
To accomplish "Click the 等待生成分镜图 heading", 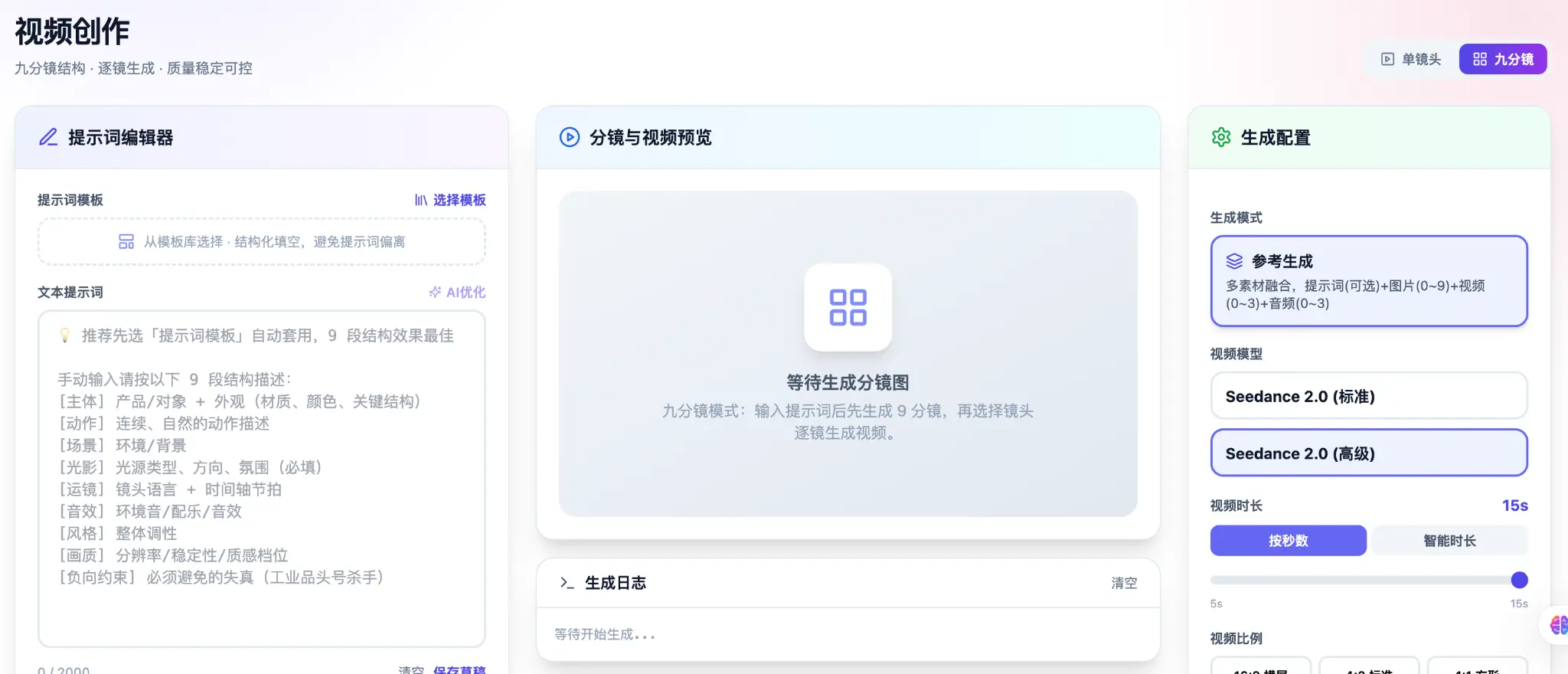I will point(848,382).
